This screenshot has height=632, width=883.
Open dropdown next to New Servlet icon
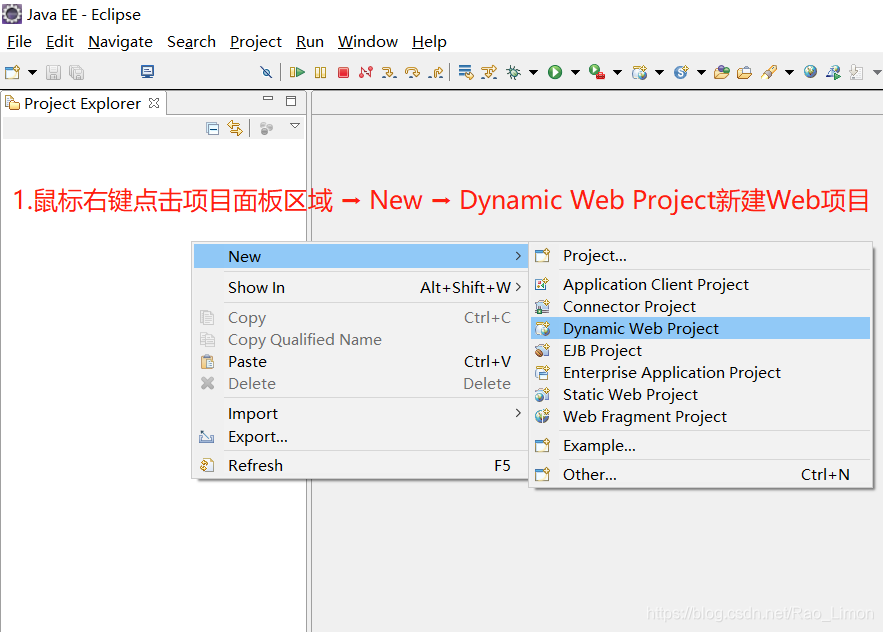pos(701,72)
